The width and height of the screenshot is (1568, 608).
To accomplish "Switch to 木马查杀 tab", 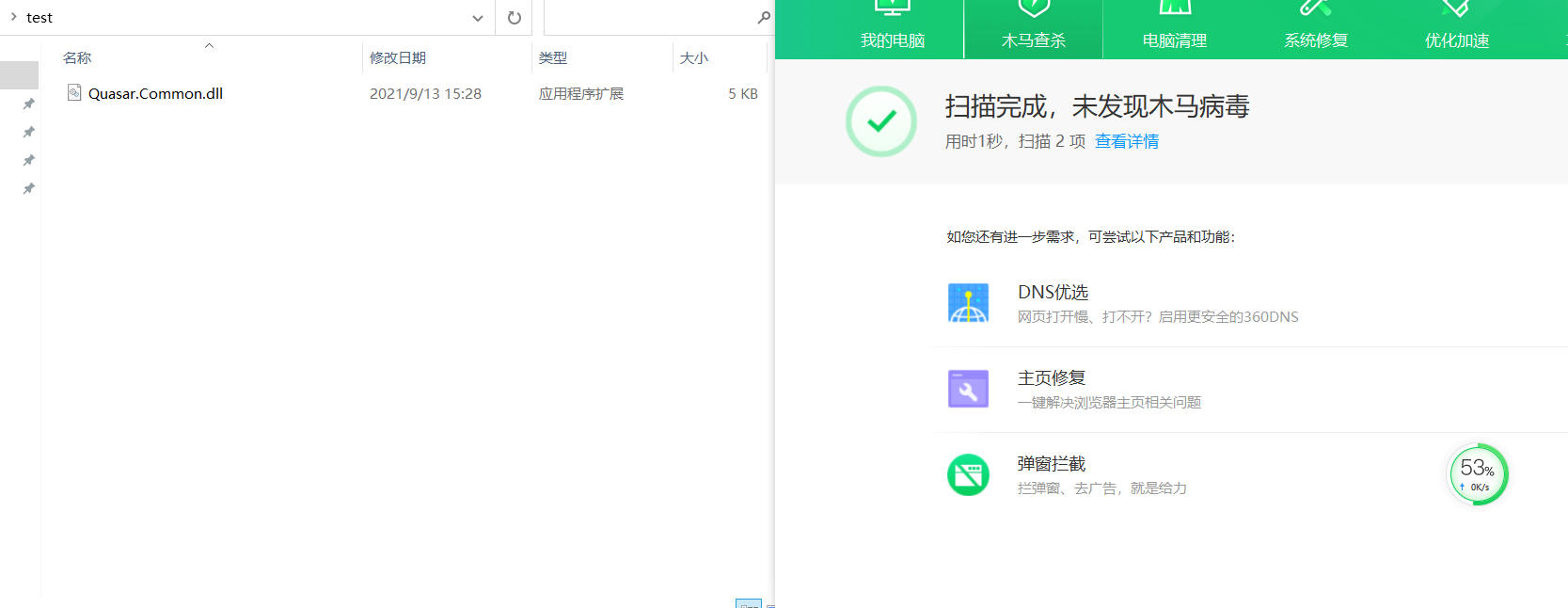I will [x=1034, y=28].
